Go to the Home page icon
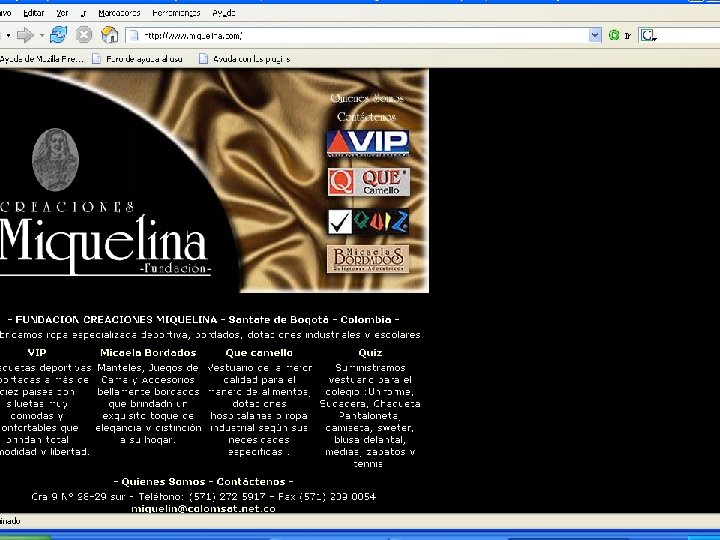The width and height of the screenshot is (720, 540). 110,35
